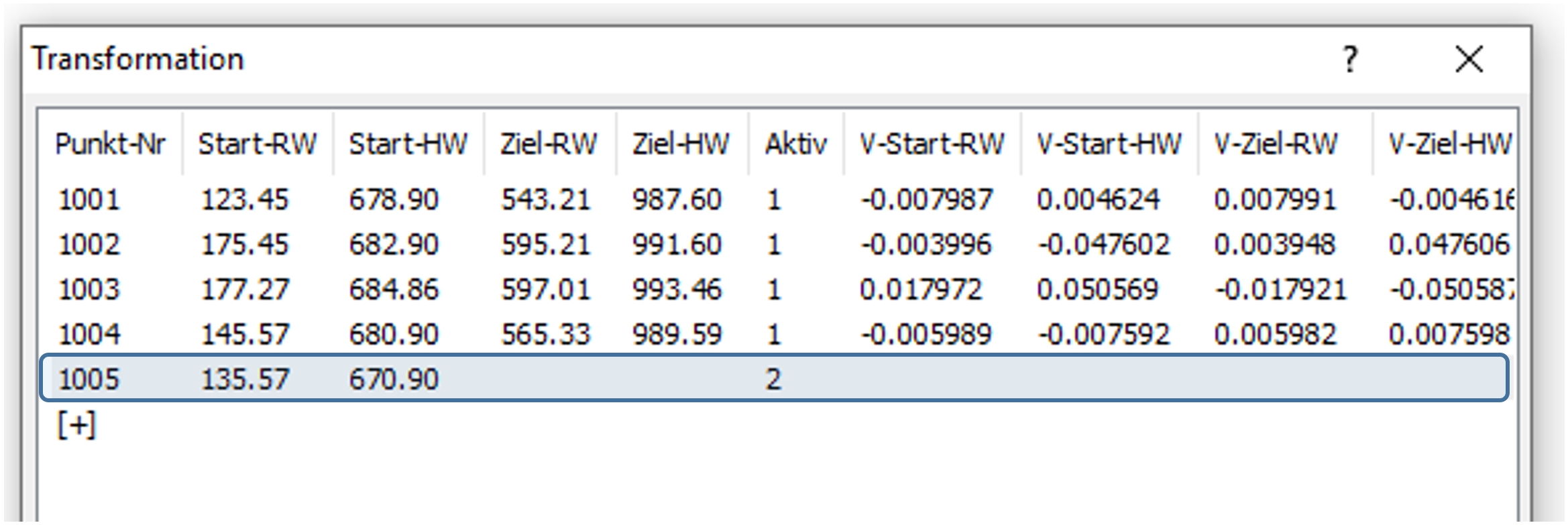Edit the empty Ziel-HW cell of point 1005

680,380
